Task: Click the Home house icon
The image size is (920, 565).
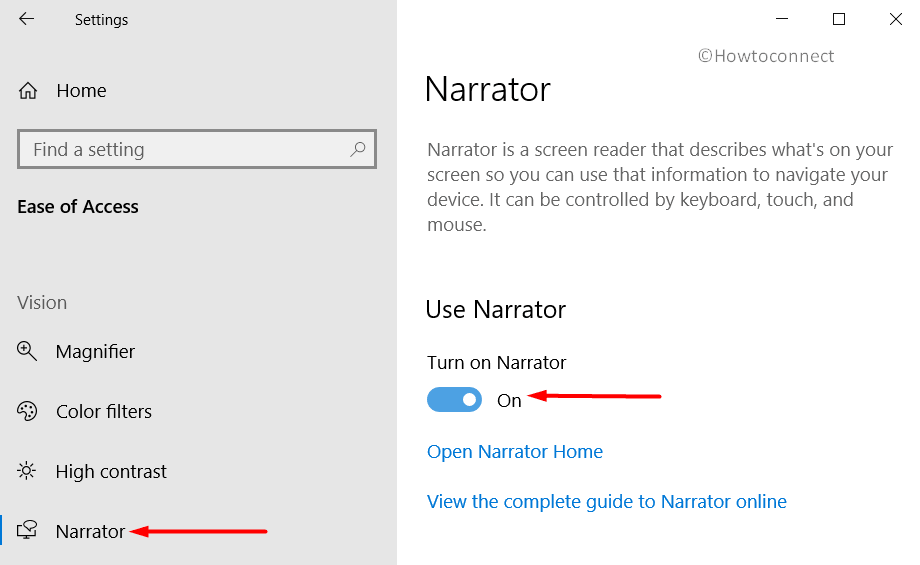Action: tap(28, 91)
